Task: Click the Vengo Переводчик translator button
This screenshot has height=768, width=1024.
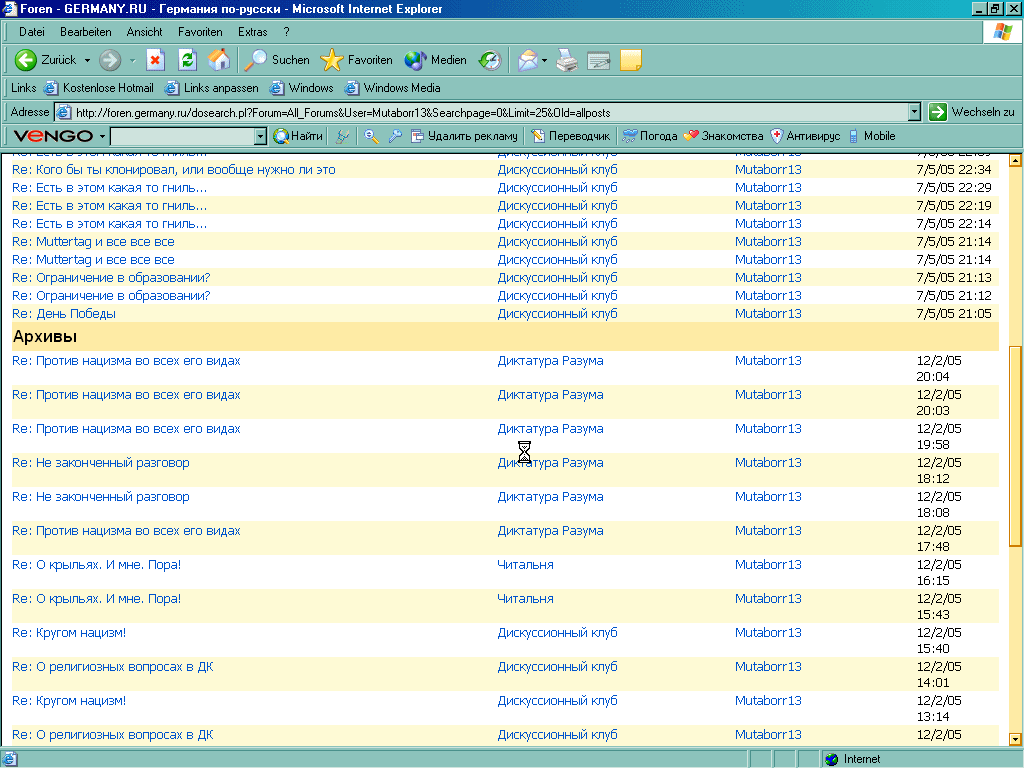Action: 570,136
